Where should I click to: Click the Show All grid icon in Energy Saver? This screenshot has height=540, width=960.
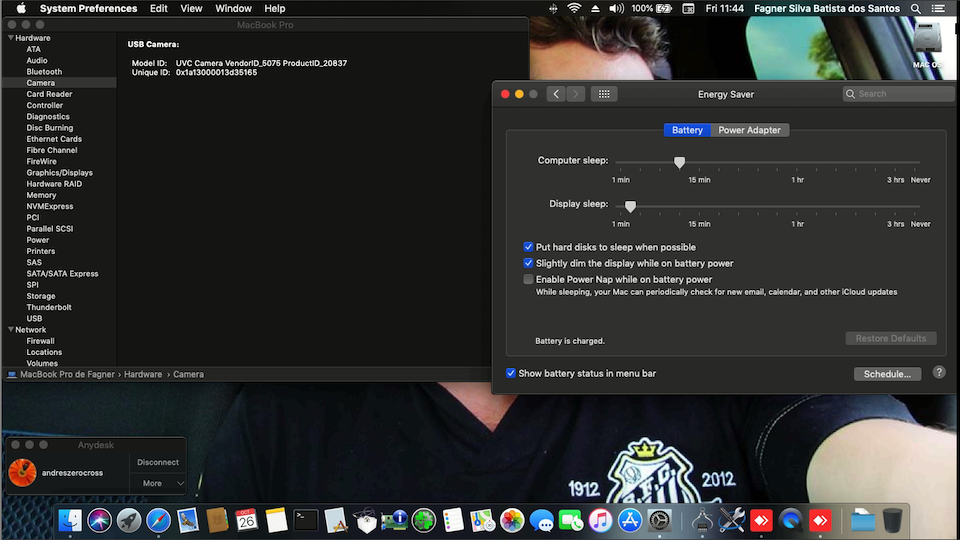(x=603, y=94)
